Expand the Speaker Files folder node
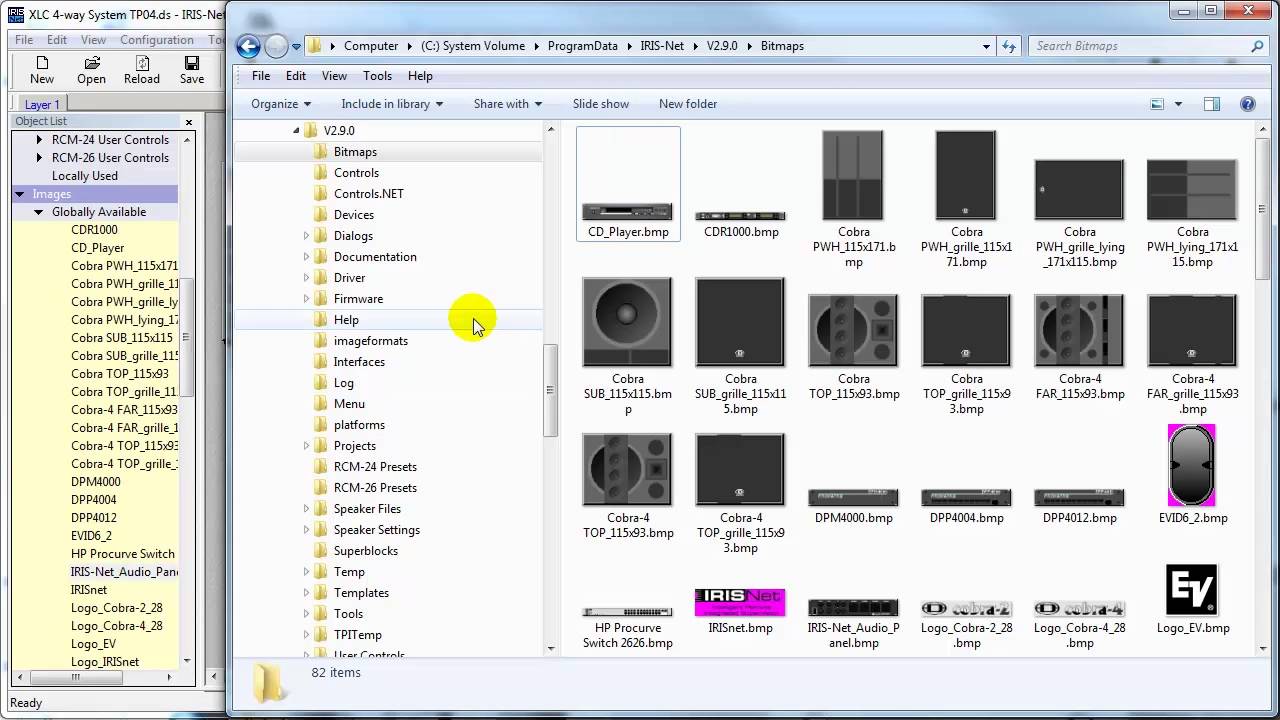Viewport: 1280px width, 720px height. [x=307, y=509]
